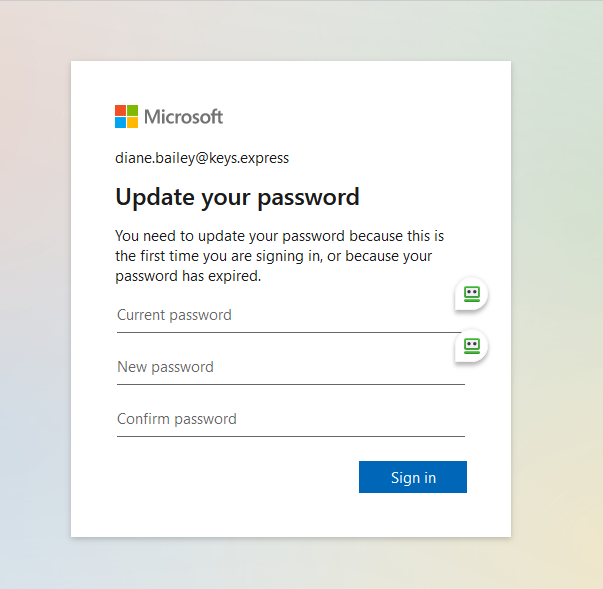Viewport: 603px width, 589px height.
Task: Click the Microsoft wordmark text
Action: (x=184, y=117)
